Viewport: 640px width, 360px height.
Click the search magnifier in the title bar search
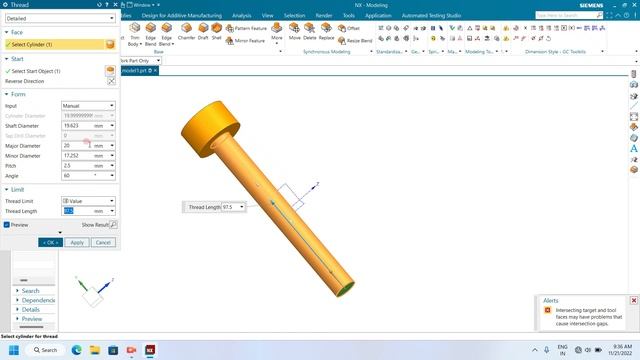[599, 15]
